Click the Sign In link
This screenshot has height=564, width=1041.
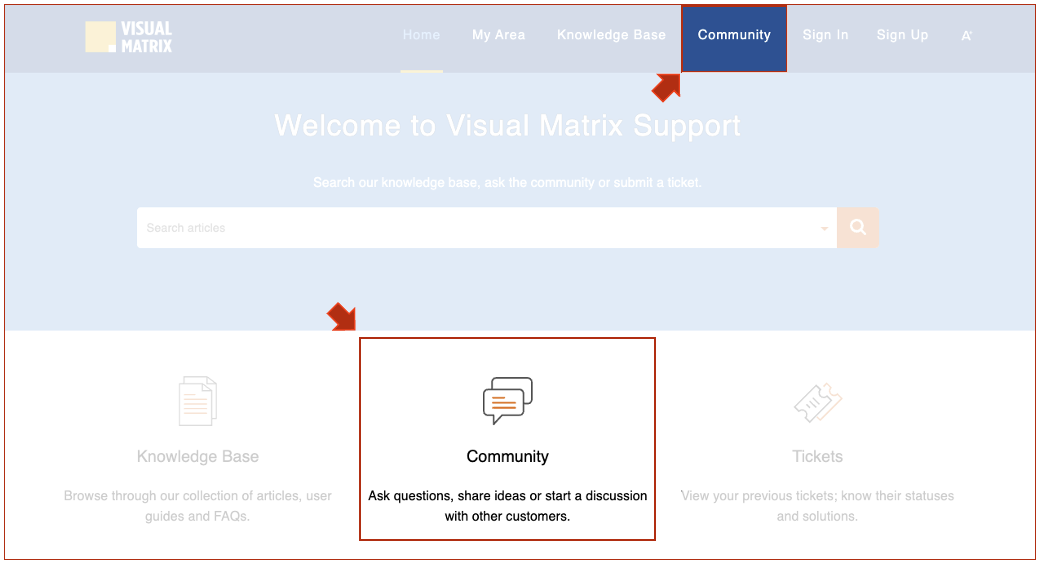[825, 35]
